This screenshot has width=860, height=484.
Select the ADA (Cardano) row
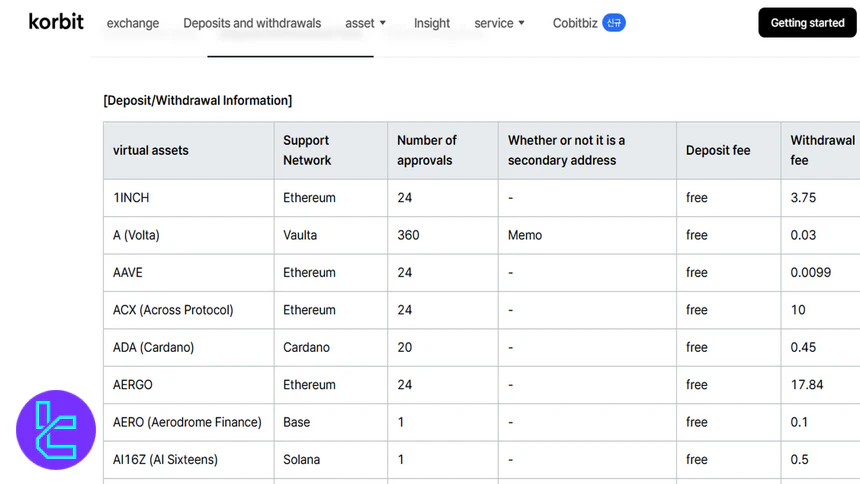153,348
